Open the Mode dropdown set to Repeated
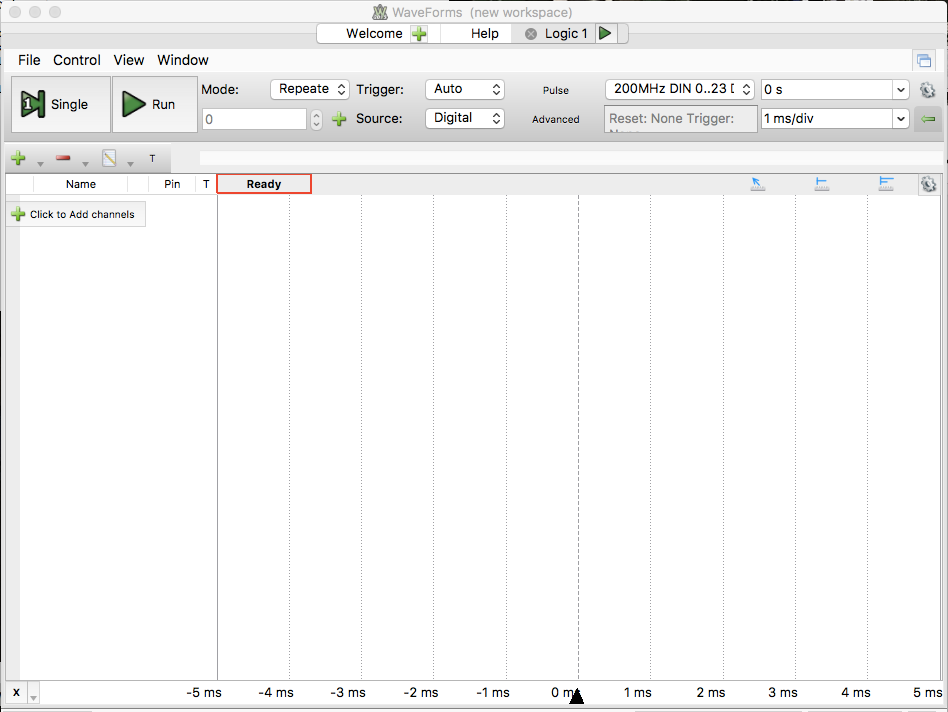This screenshot has height=712, width=948. tap(310, 89)
